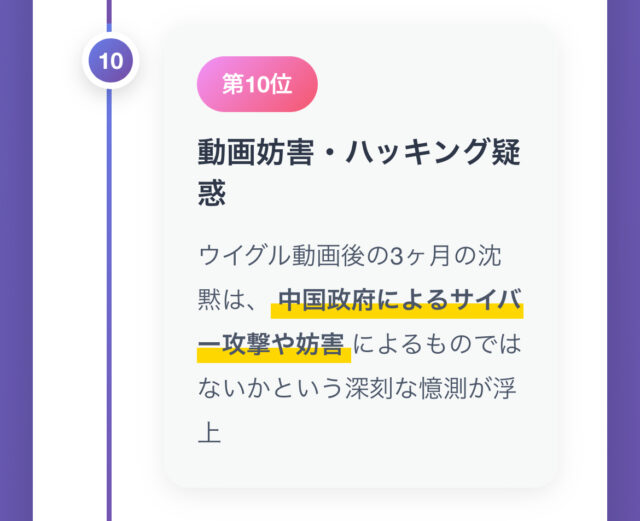Click the final character 上 in the paragraph
The image size is (640, 521).
210,433
